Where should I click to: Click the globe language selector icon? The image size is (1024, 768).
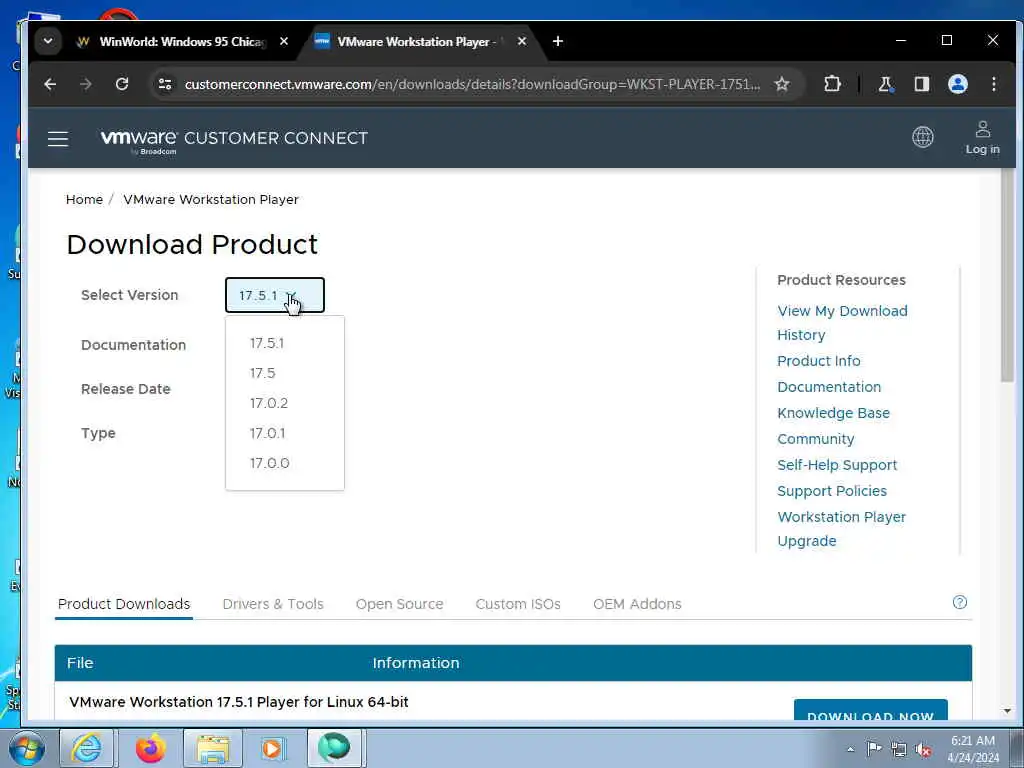(x=922, y=137)
